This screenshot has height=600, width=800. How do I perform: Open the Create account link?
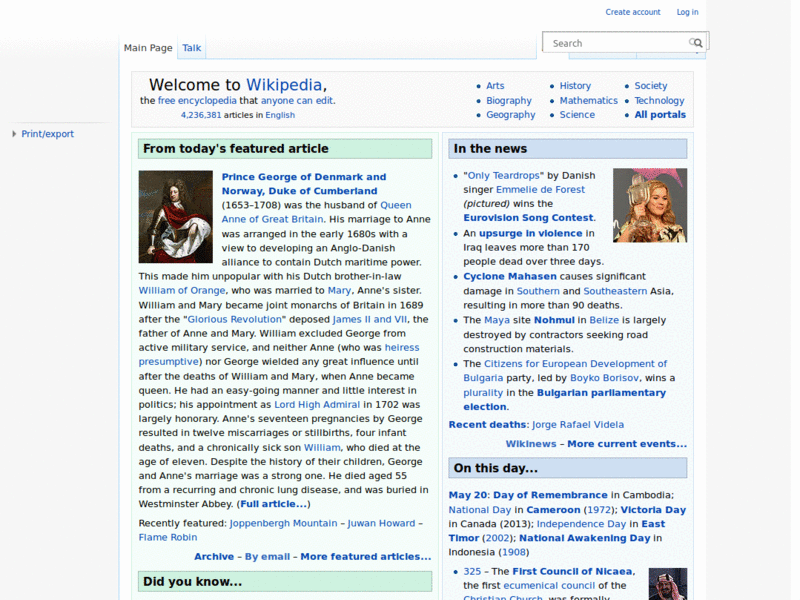633,12
